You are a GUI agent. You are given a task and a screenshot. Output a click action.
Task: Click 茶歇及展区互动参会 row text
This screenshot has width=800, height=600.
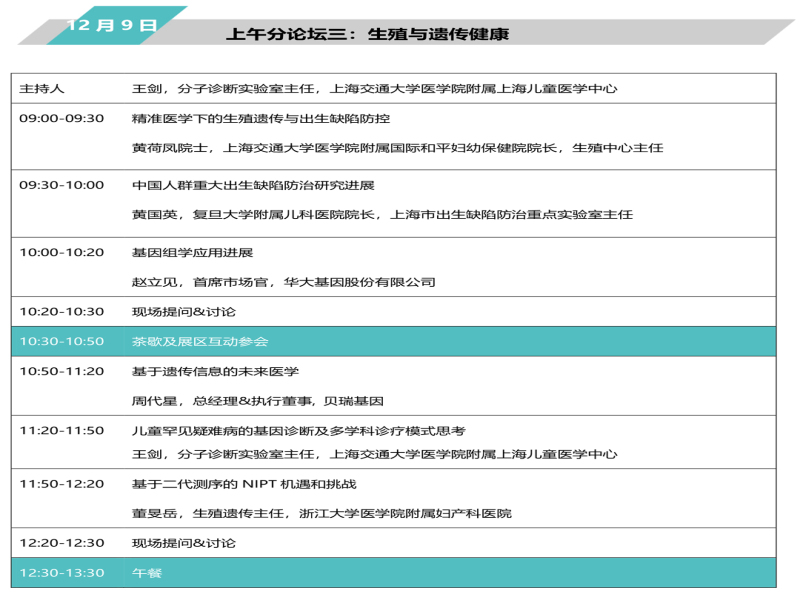[200, 341]
